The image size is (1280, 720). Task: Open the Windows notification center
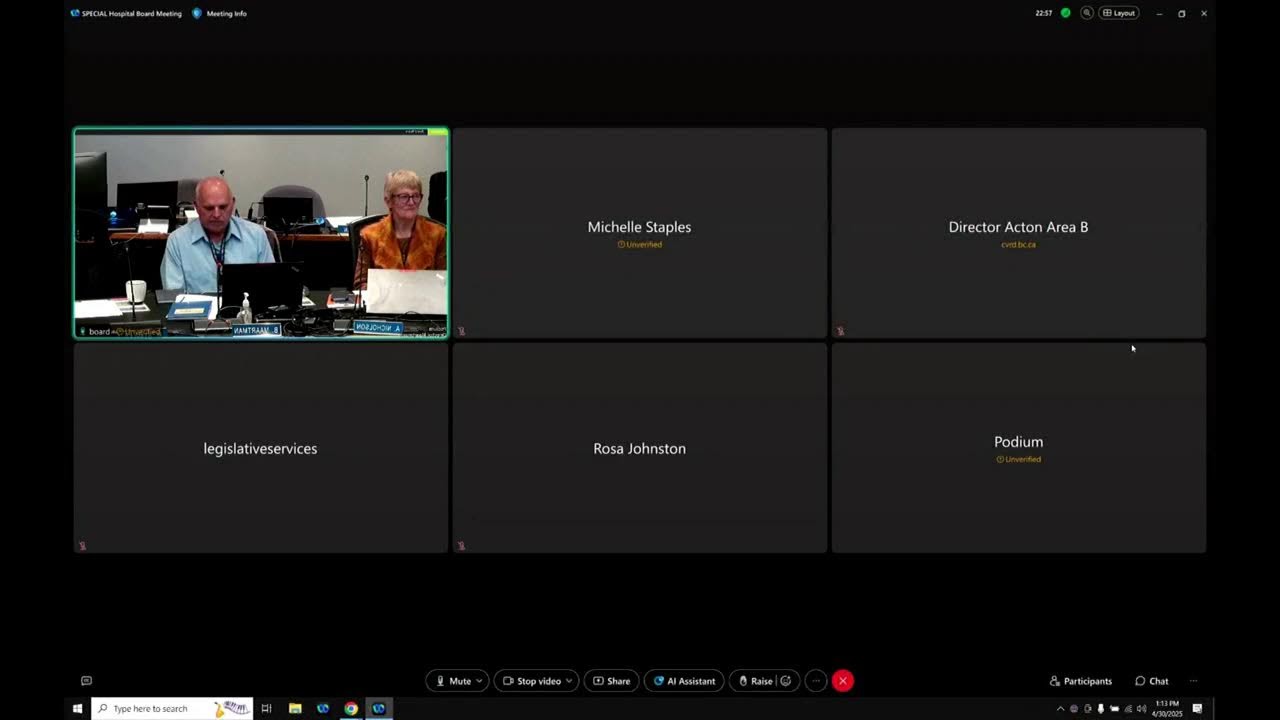click(x=1197, y=708)
